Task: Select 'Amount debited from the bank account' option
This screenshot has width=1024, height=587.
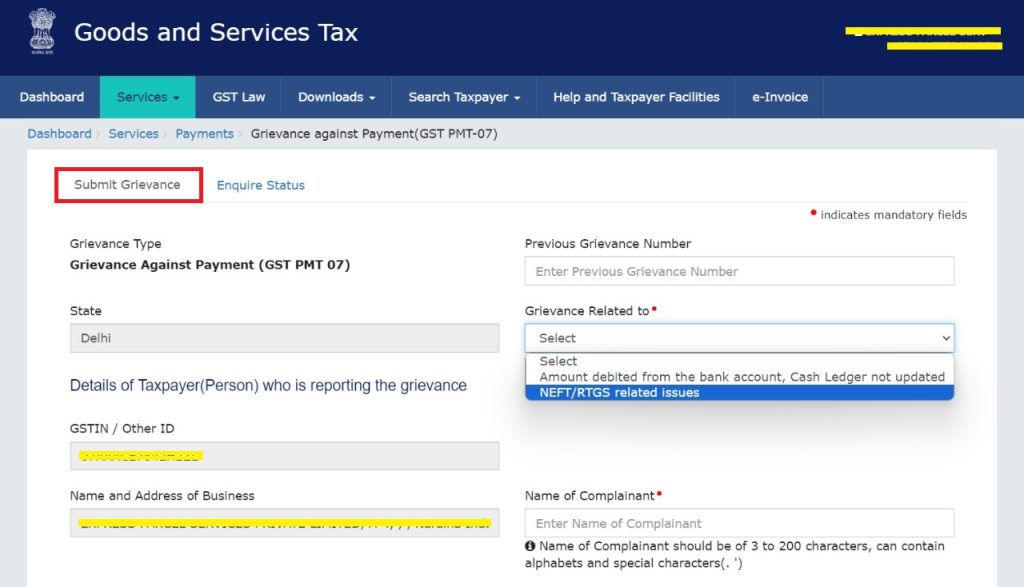Action: click(741, 377)
